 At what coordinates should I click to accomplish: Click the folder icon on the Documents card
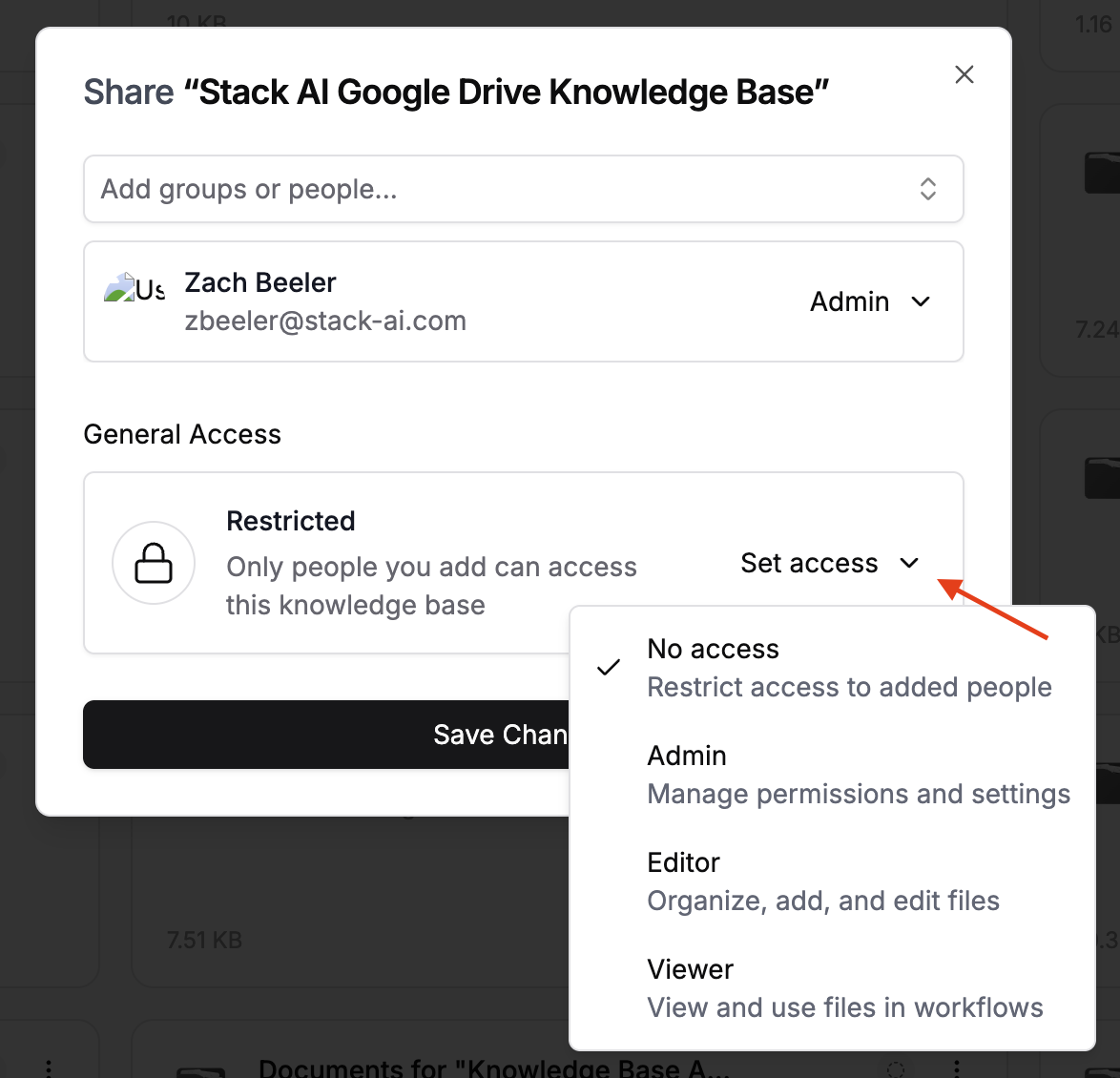click(201, 1070)
